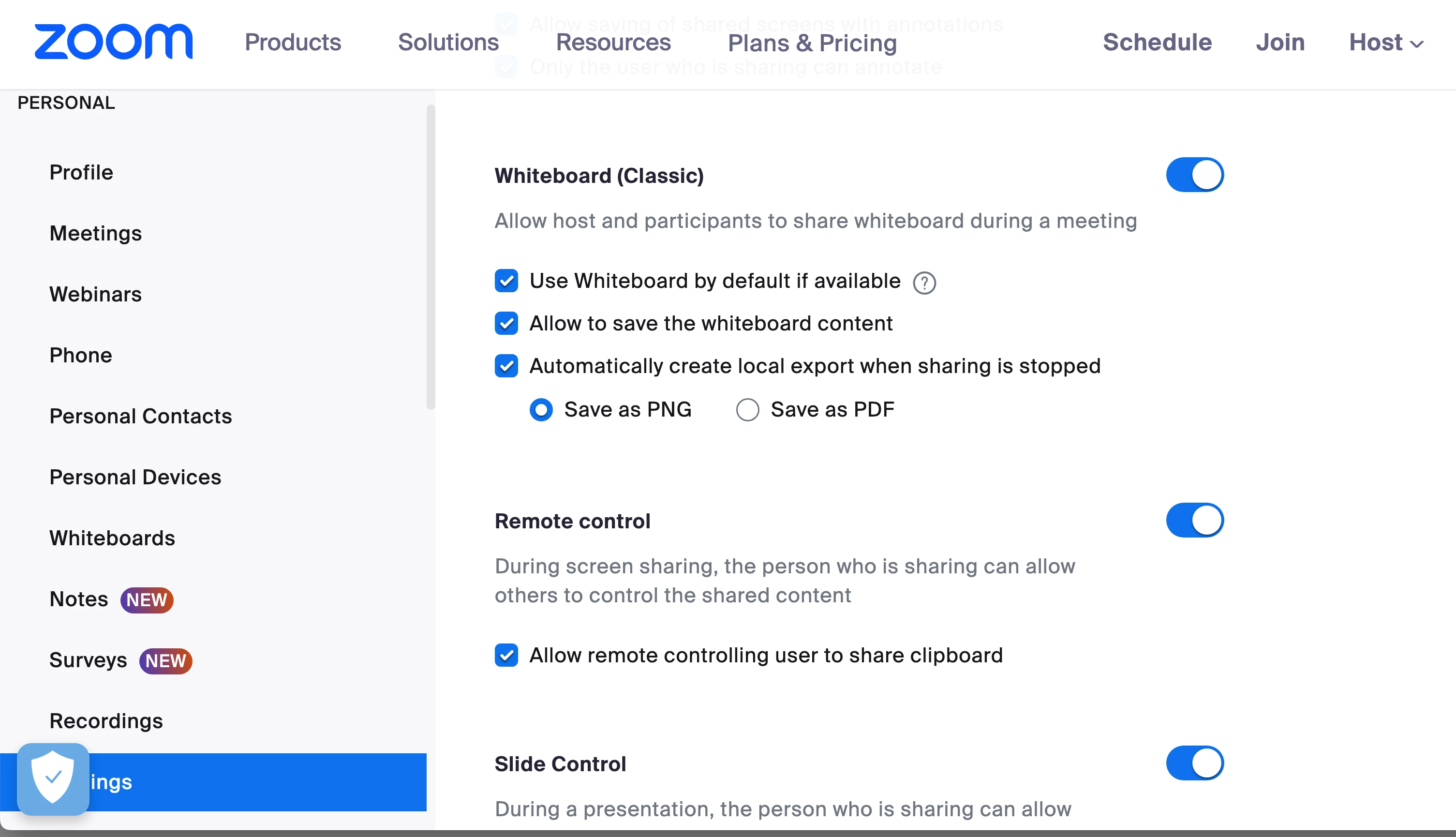1456x837 pixels.
Task: Uncheck Automatically create local export option
Action: (x=506, y=366)
